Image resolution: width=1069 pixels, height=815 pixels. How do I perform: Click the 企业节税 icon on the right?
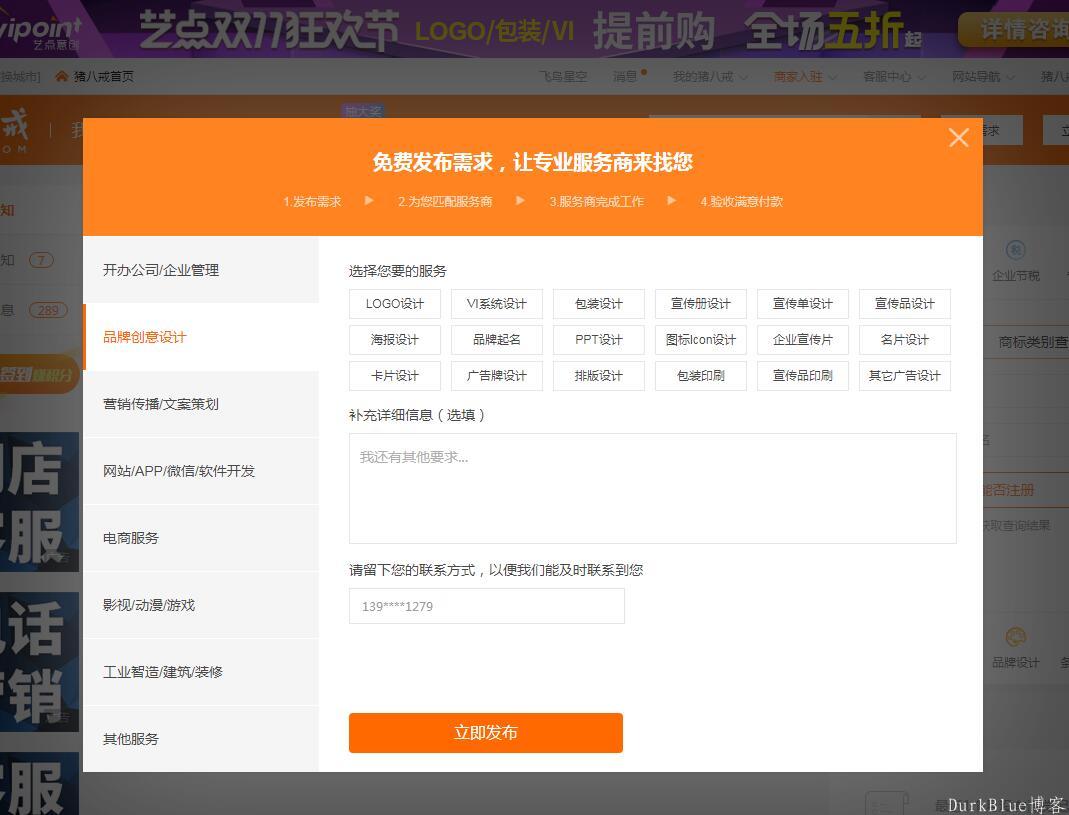(x=1015, y=250)
